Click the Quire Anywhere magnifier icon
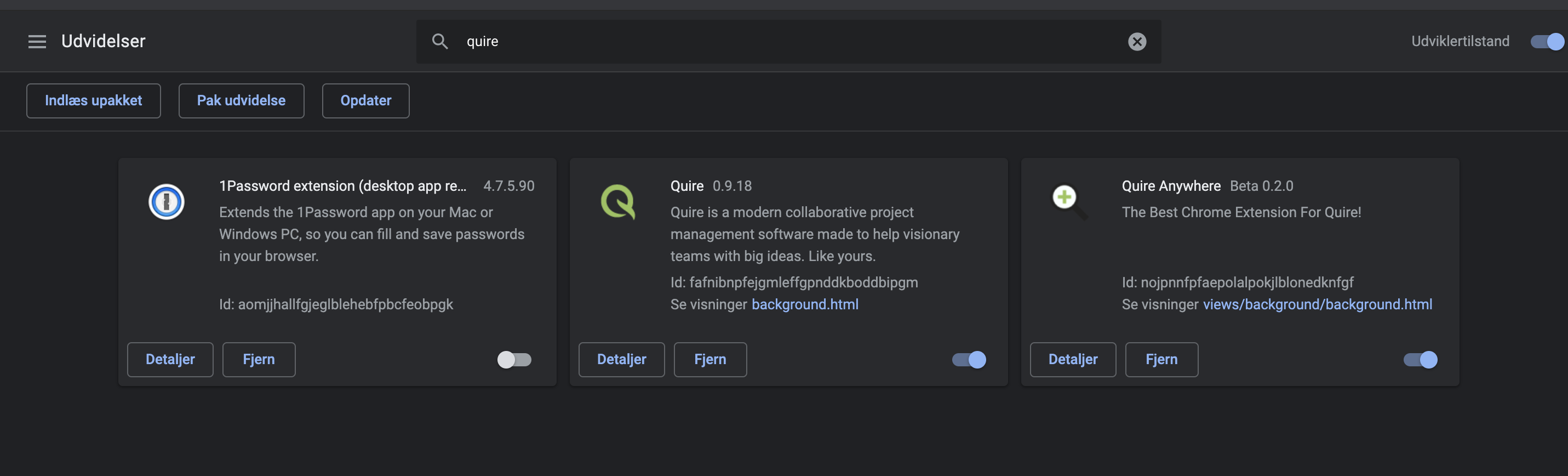1568x476 pixels. coord(1069,202)
